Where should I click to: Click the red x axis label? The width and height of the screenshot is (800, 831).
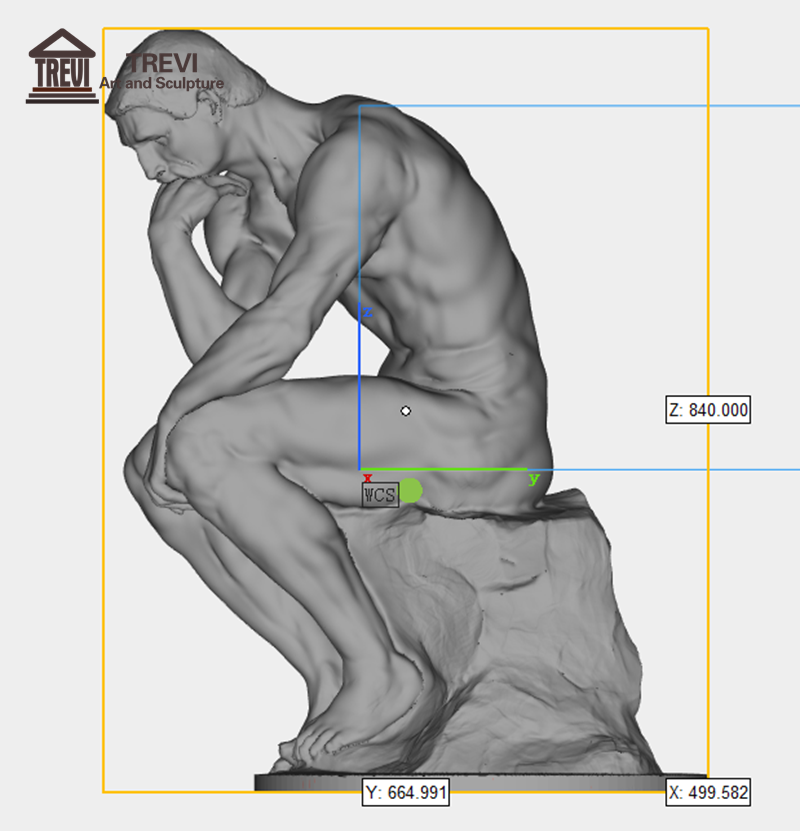tap(368, 478)
